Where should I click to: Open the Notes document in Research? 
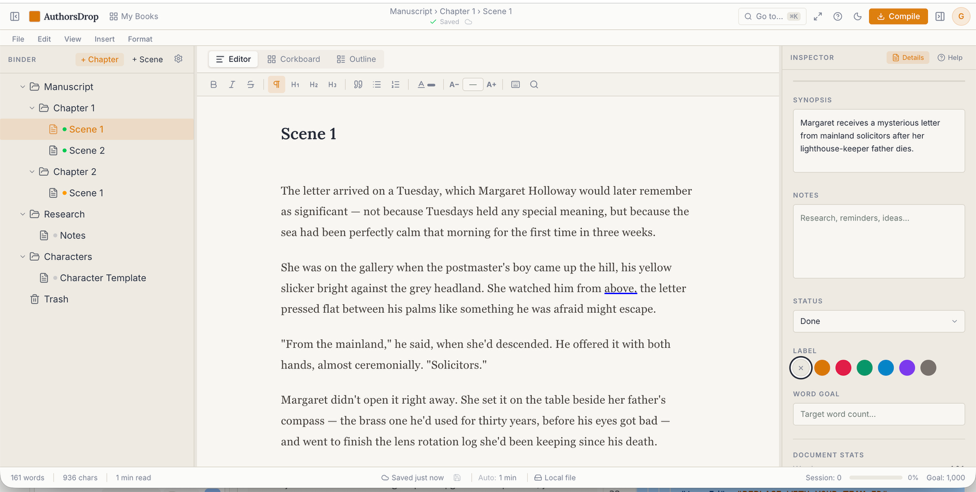click(x=96, y=235)
